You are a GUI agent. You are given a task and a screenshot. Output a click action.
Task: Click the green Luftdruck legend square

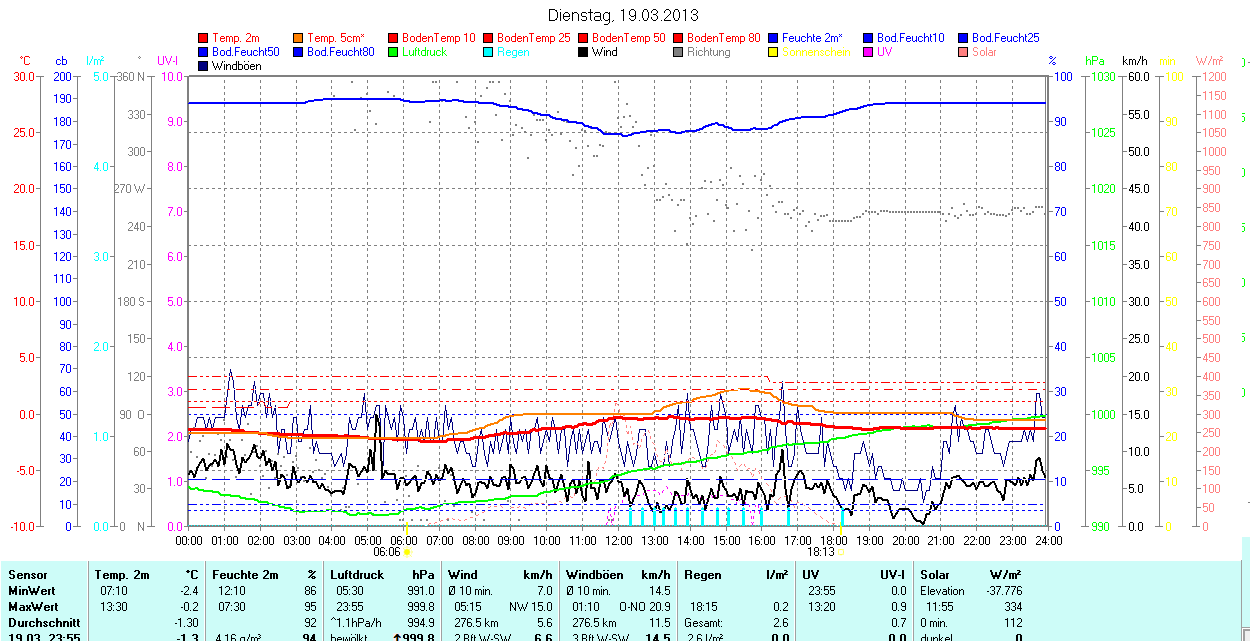[x=394, y=52]
